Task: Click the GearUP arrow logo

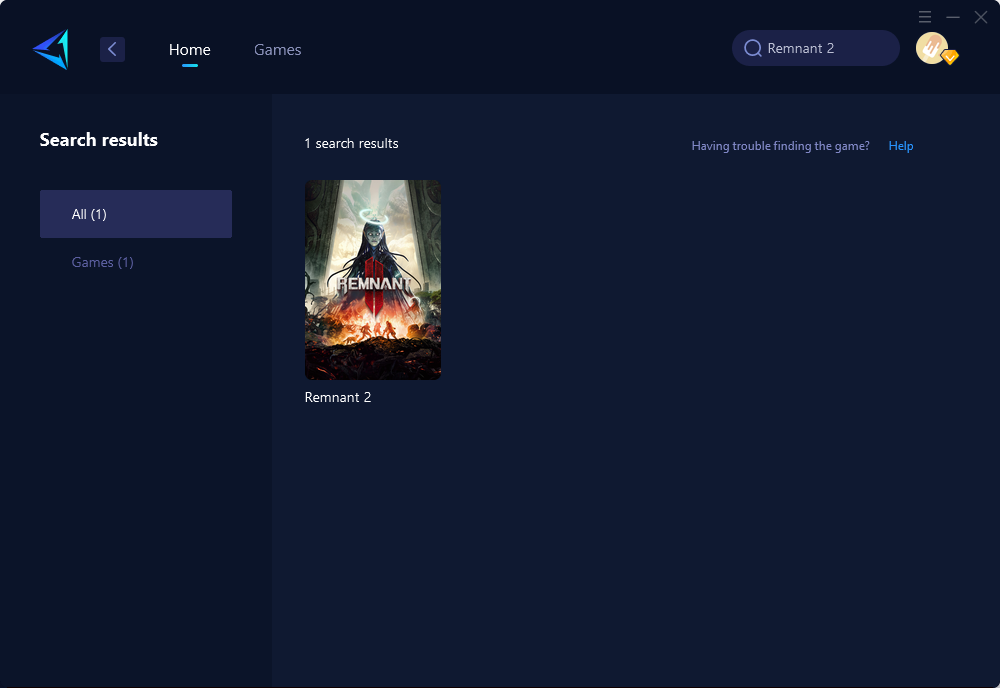Action: pyautogui.click(x=51, y=49)
